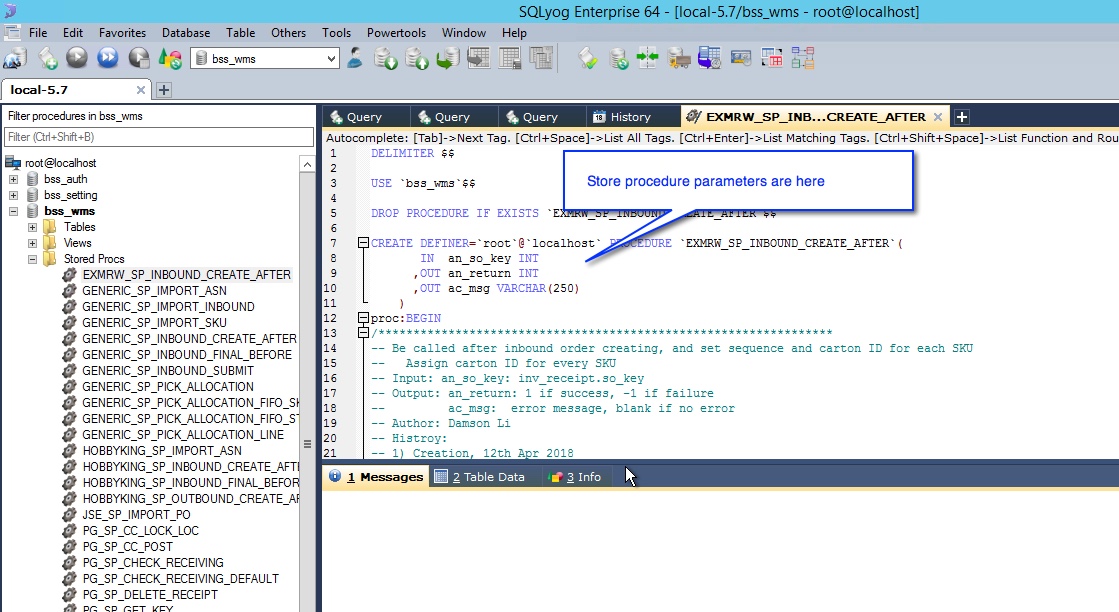Open the Powertools menu

(396, 32)
